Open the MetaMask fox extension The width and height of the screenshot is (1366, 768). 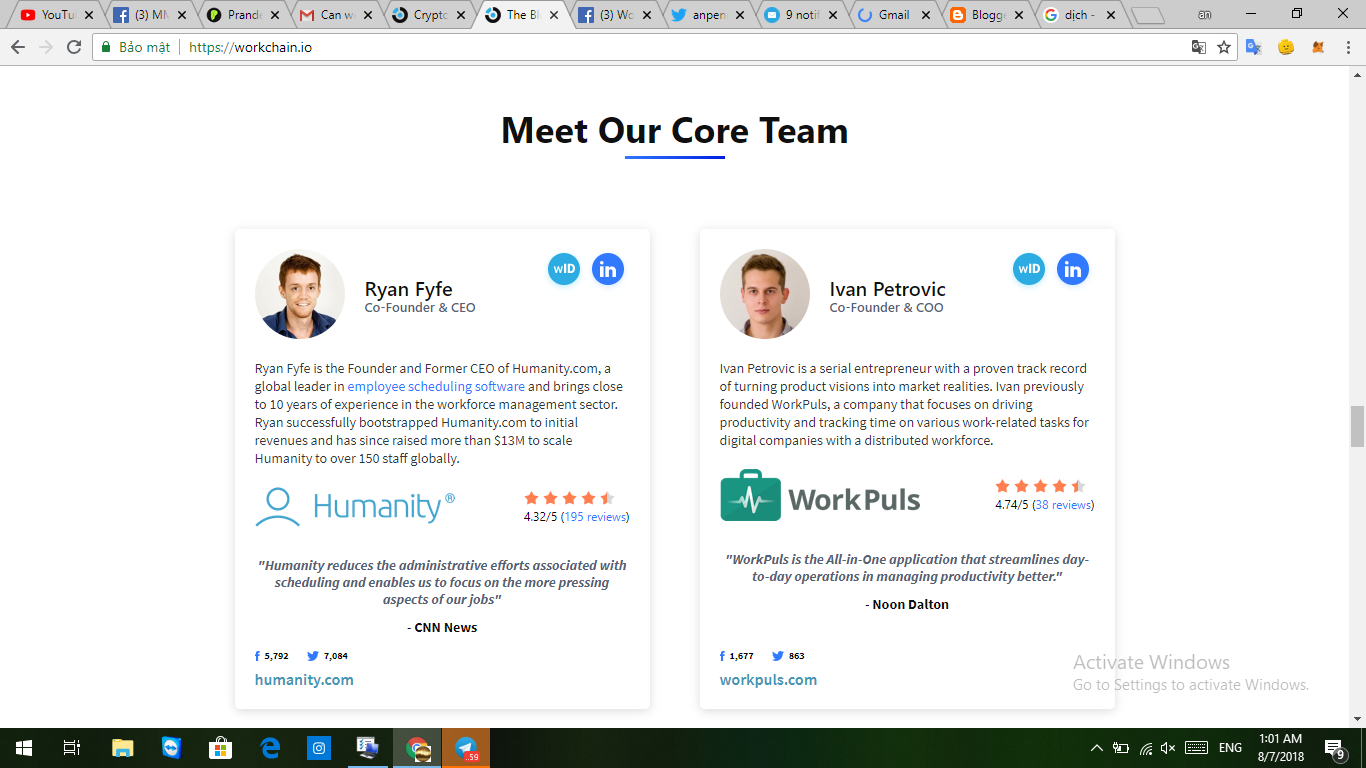click(x=1318, y=47)
